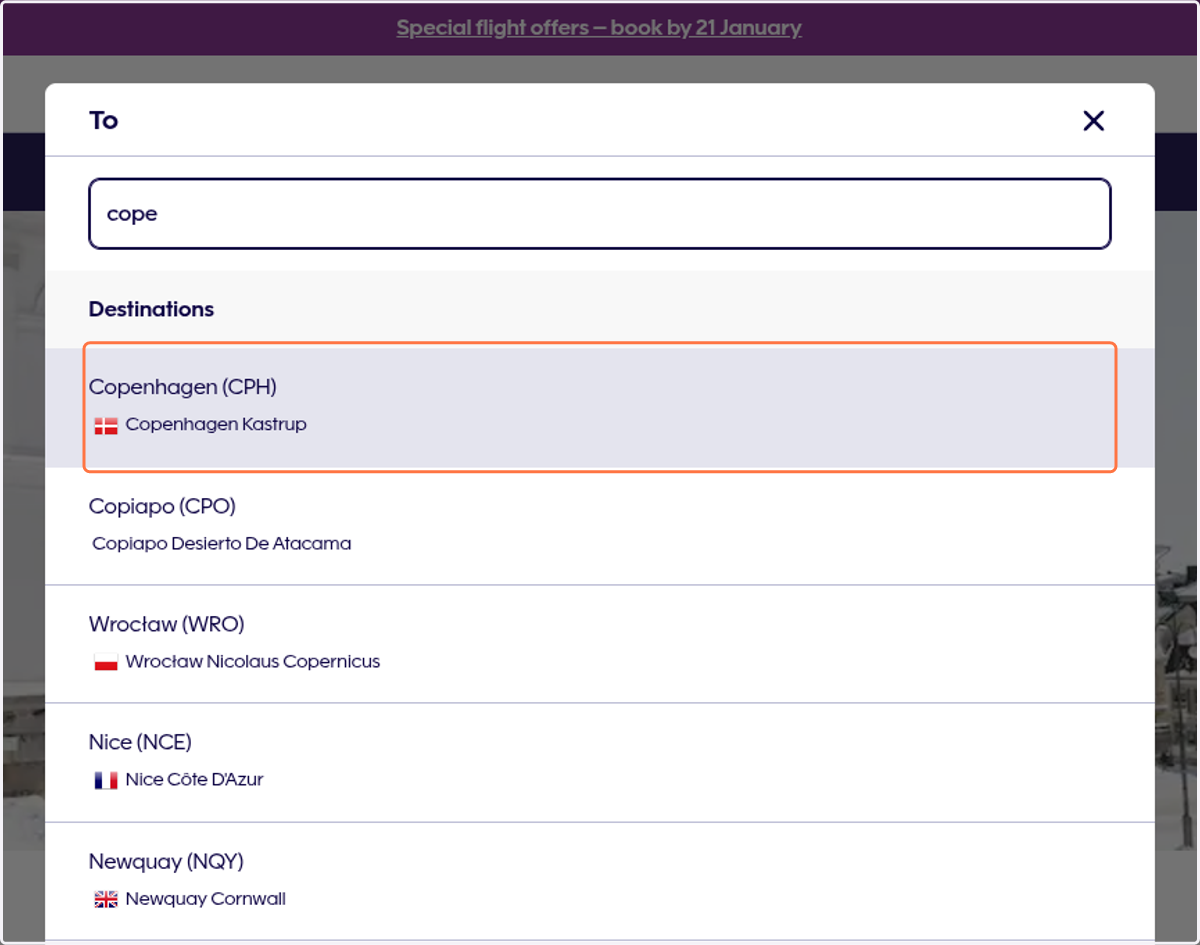The image size is (1200, 945).
Task: Pick Nice (NCE) destination
Action: point(600,762)
